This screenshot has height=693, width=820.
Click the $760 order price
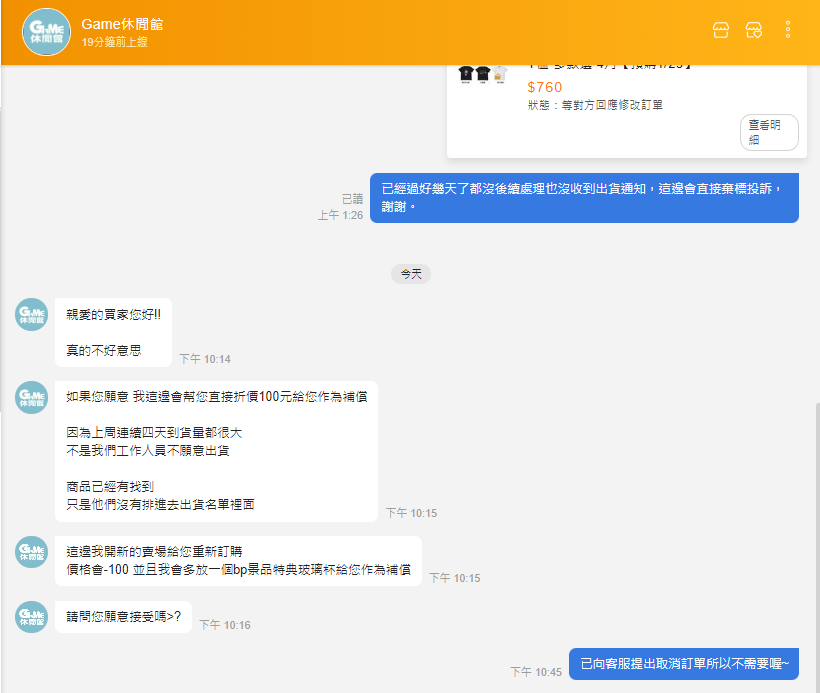544,87
